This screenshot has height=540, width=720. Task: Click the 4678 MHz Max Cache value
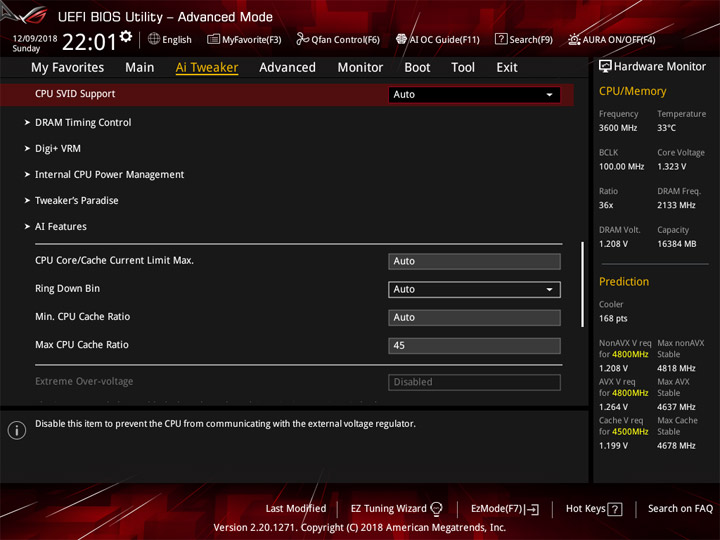(676, 446)
